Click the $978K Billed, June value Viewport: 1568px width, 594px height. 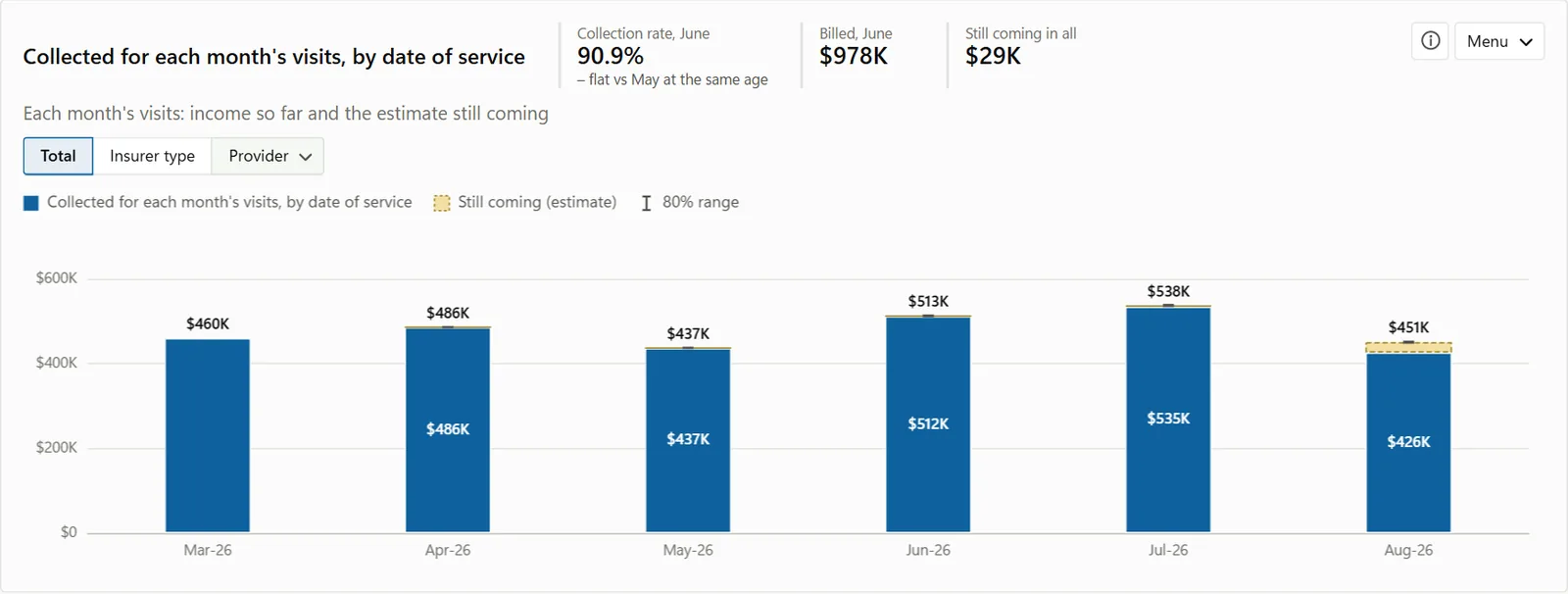854,56
